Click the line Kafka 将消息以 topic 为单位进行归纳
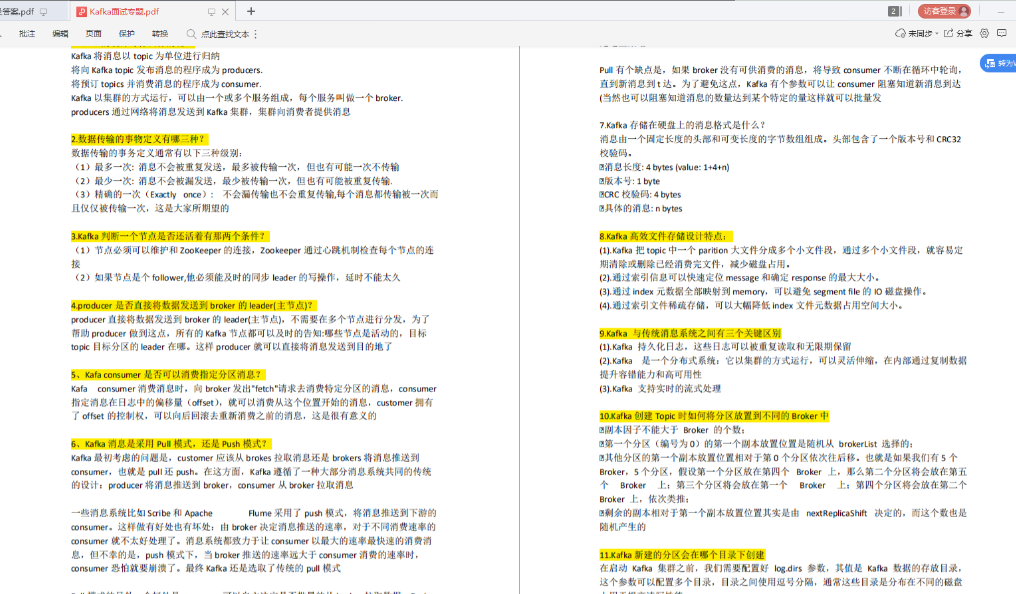The height and width of the screenshot is (594, 1016). pyautogui.click(x=146, y=56)
